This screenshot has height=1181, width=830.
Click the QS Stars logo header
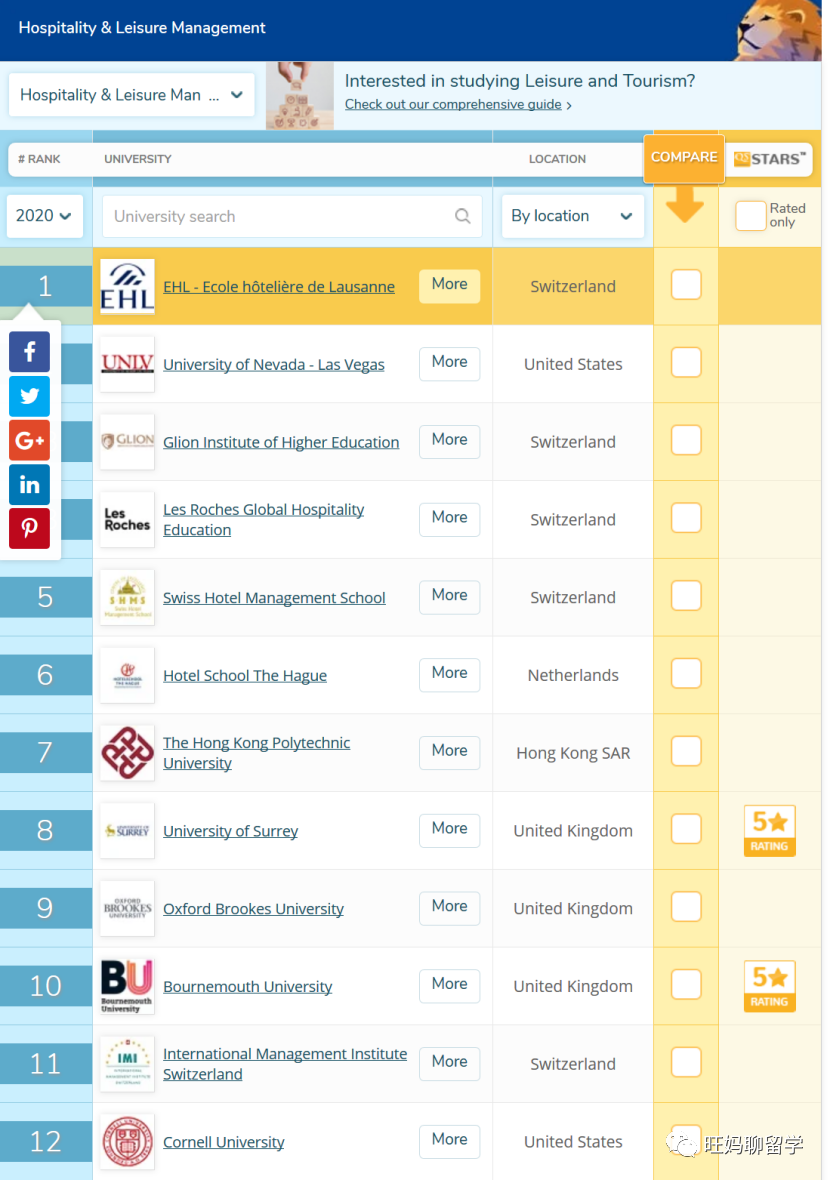click(769, 159)
